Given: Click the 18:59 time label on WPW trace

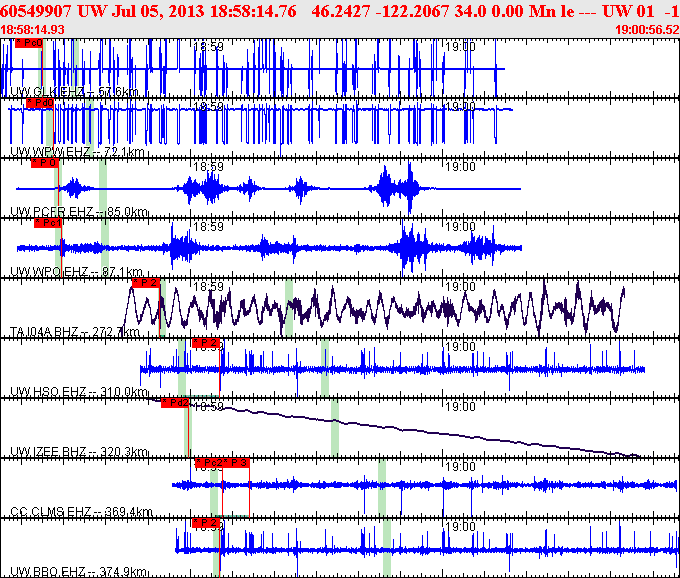Looking at the screenshot, I should (209, 107).
